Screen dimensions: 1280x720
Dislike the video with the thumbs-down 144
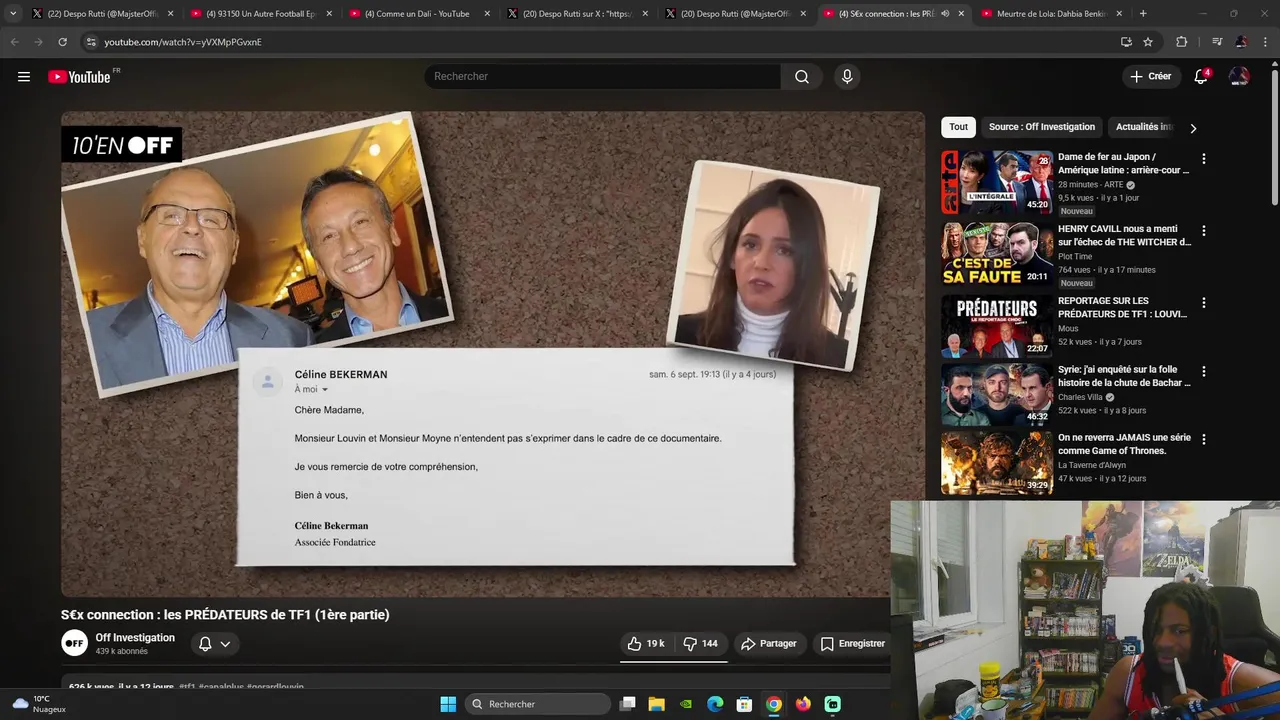click(700, 644)
